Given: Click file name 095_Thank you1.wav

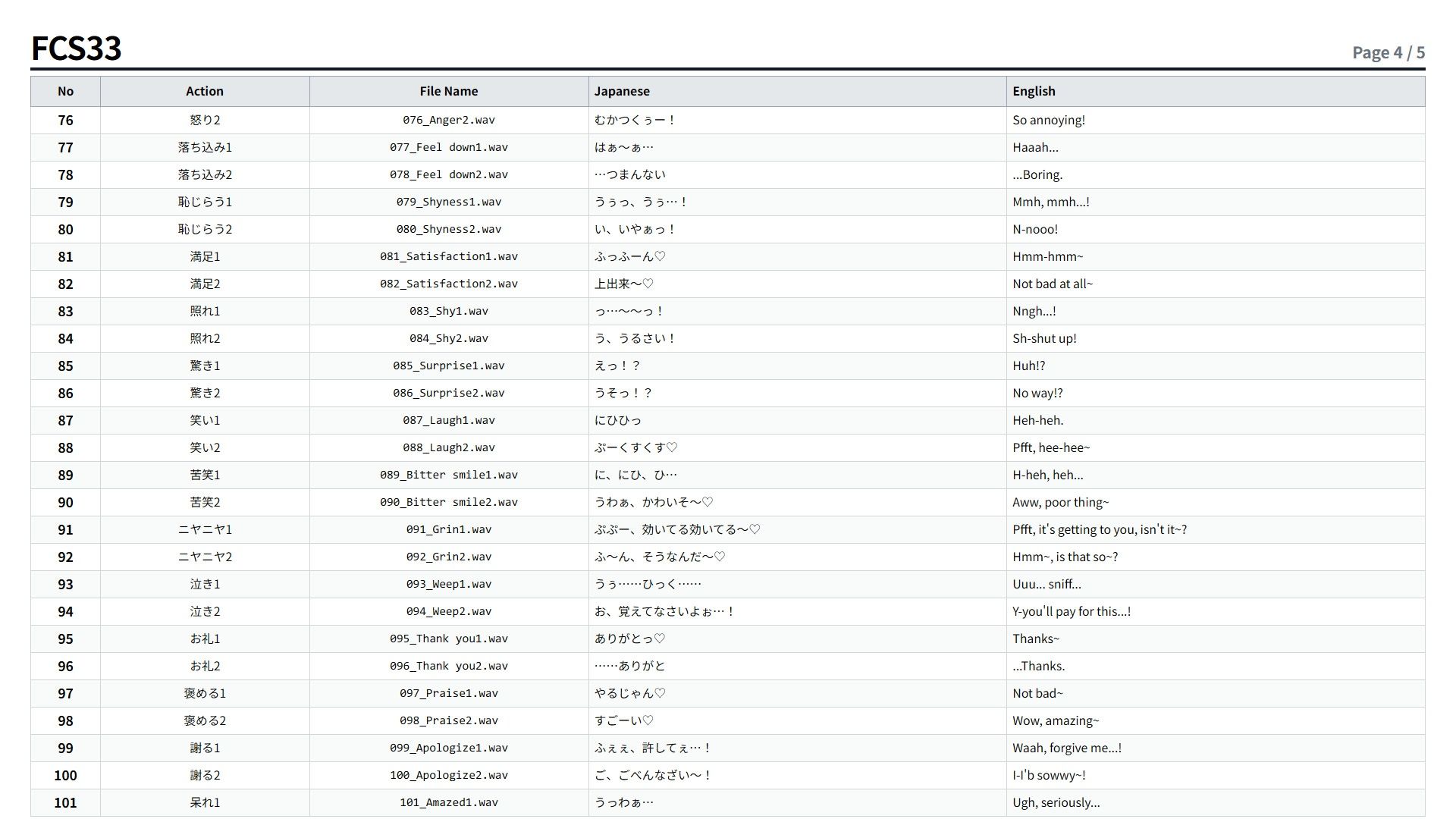Looking at the screenshot, I should point(449,639).
